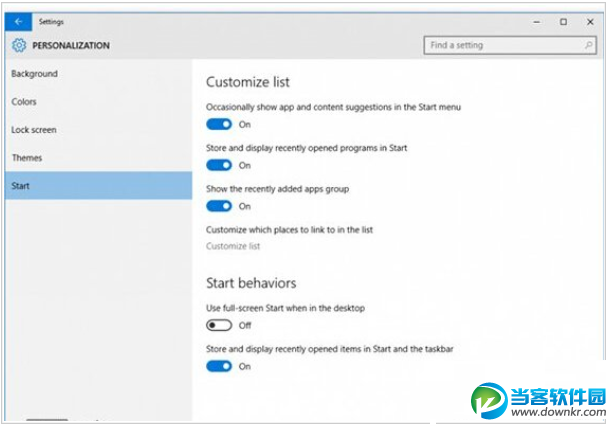Open the Background settings page
Viewport: 607px width, 426px height.
click(x=34, y=74)
